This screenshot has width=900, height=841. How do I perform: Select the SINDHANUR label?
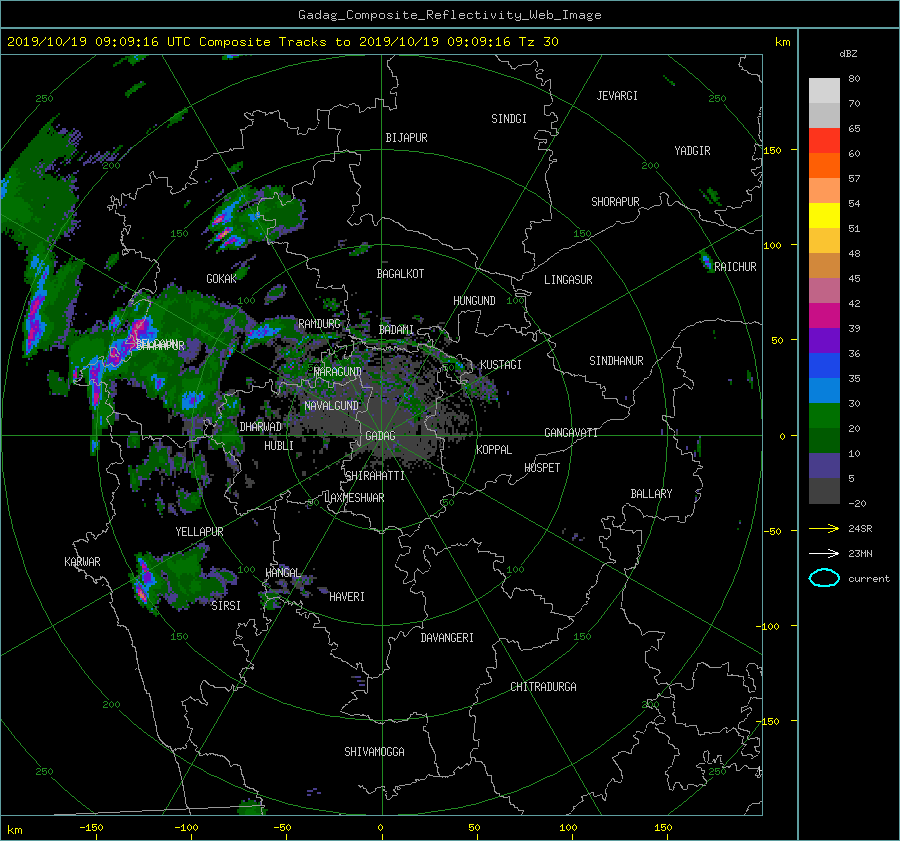click(x=616, y=361)
